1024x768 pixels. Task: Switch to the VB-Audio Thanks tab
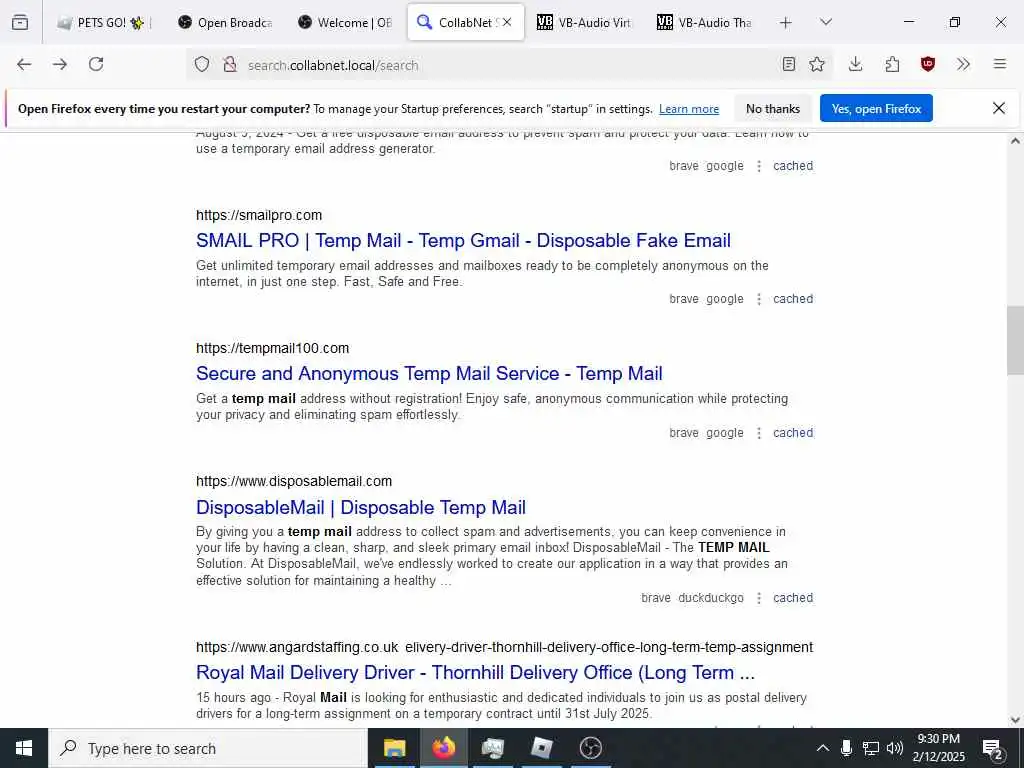[705, 23]
